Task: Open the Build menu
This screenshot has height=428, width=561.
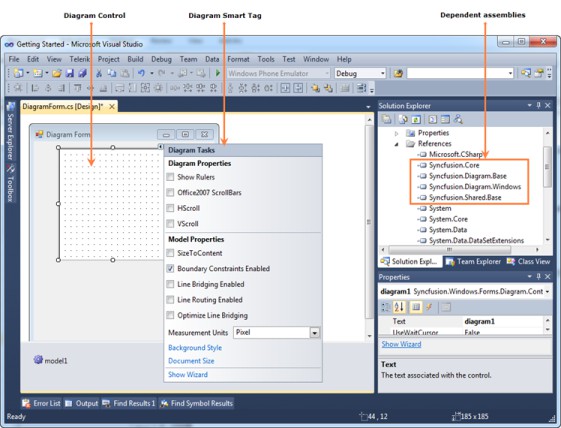Action: [x=135, y=59]
